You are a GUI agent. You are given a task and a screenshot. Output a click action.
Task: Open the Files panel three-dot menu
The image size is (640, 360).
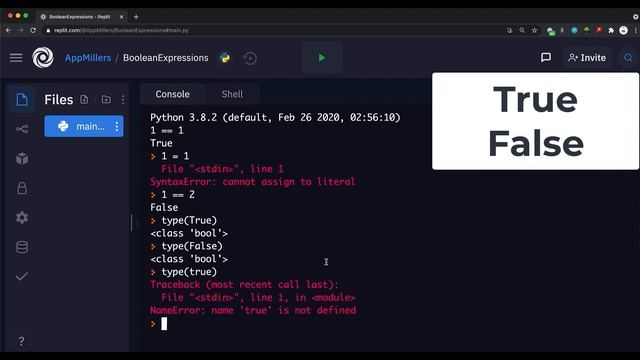[123, 99]
